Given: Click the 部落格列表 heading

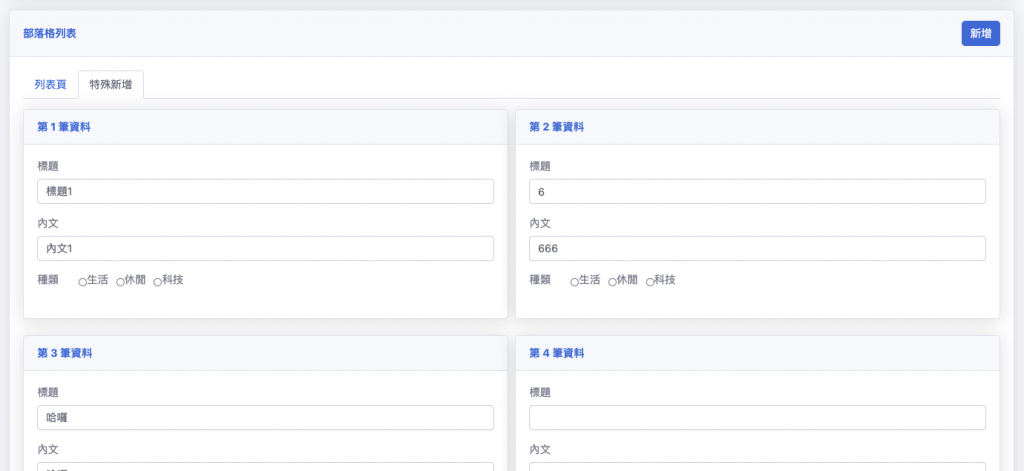Looking at the screenshot, I should 50,33.
